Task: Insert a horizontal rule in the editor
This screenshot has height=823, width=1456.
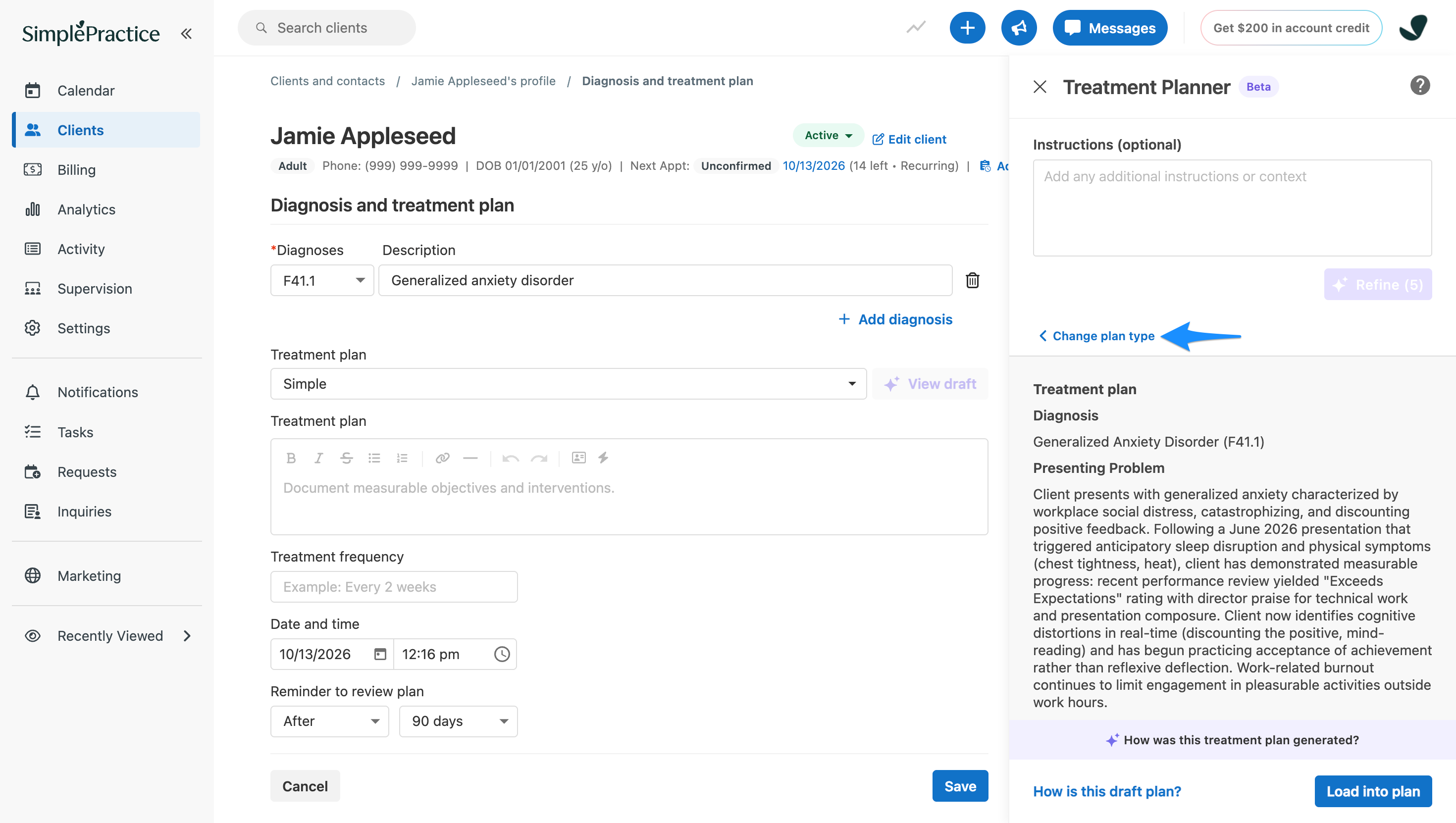Action: (470, 458)
